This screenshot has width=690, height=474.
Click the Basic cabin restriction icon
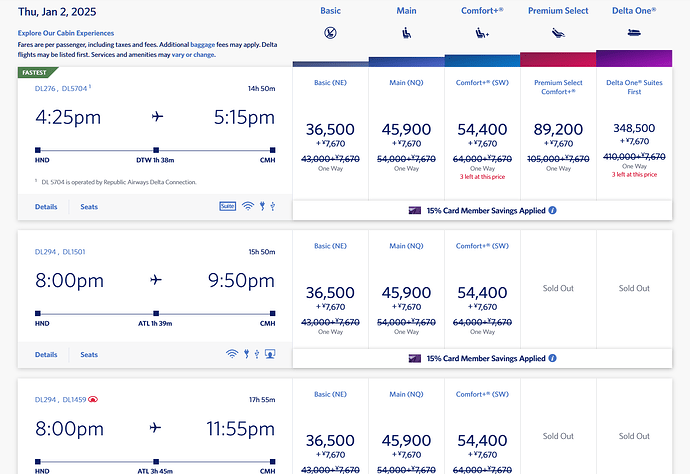tap(330, 32)
